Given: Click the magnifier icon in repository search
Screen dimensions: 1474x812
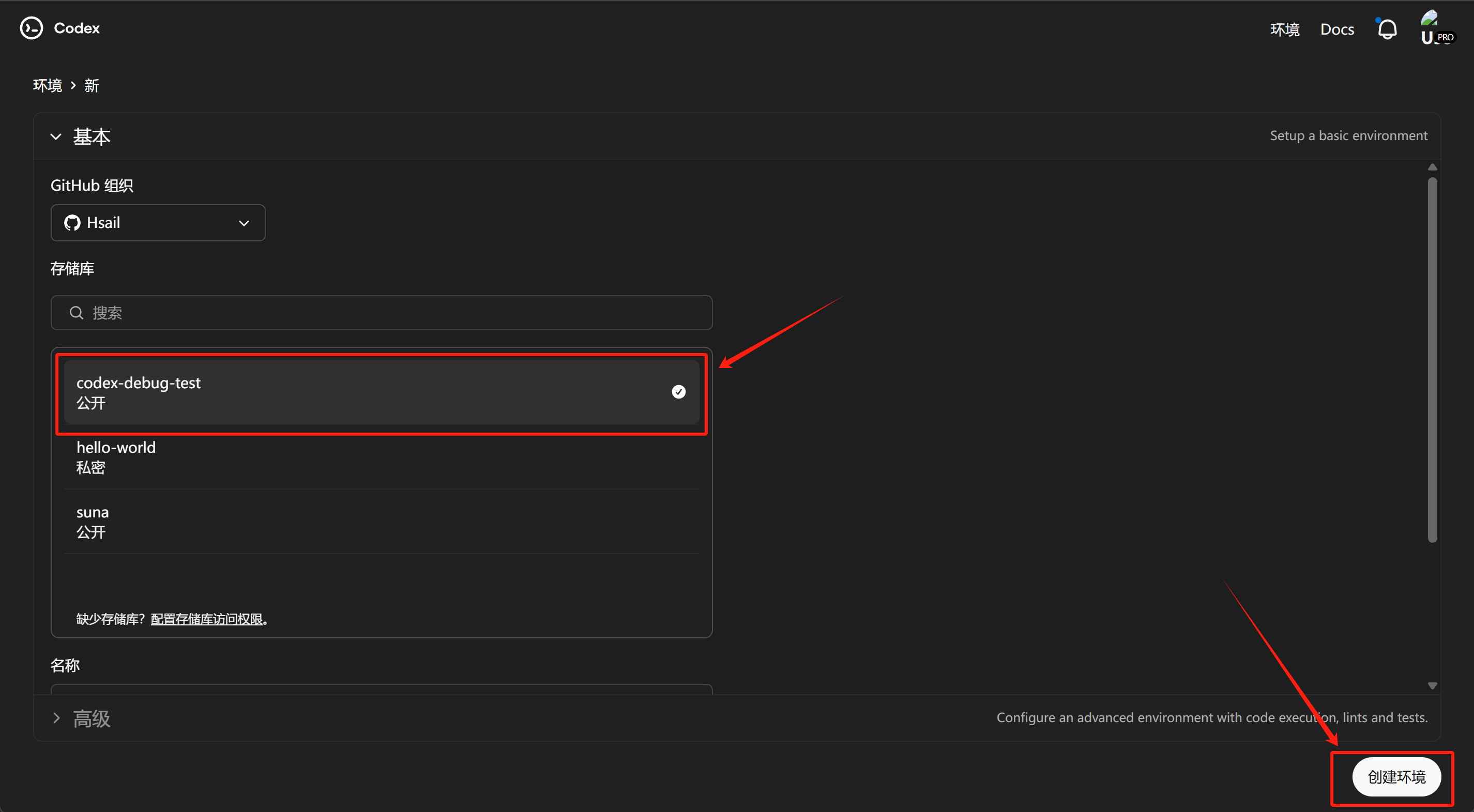Looking at the screenshot, I should pyautogui.click(x=76, y=312).
